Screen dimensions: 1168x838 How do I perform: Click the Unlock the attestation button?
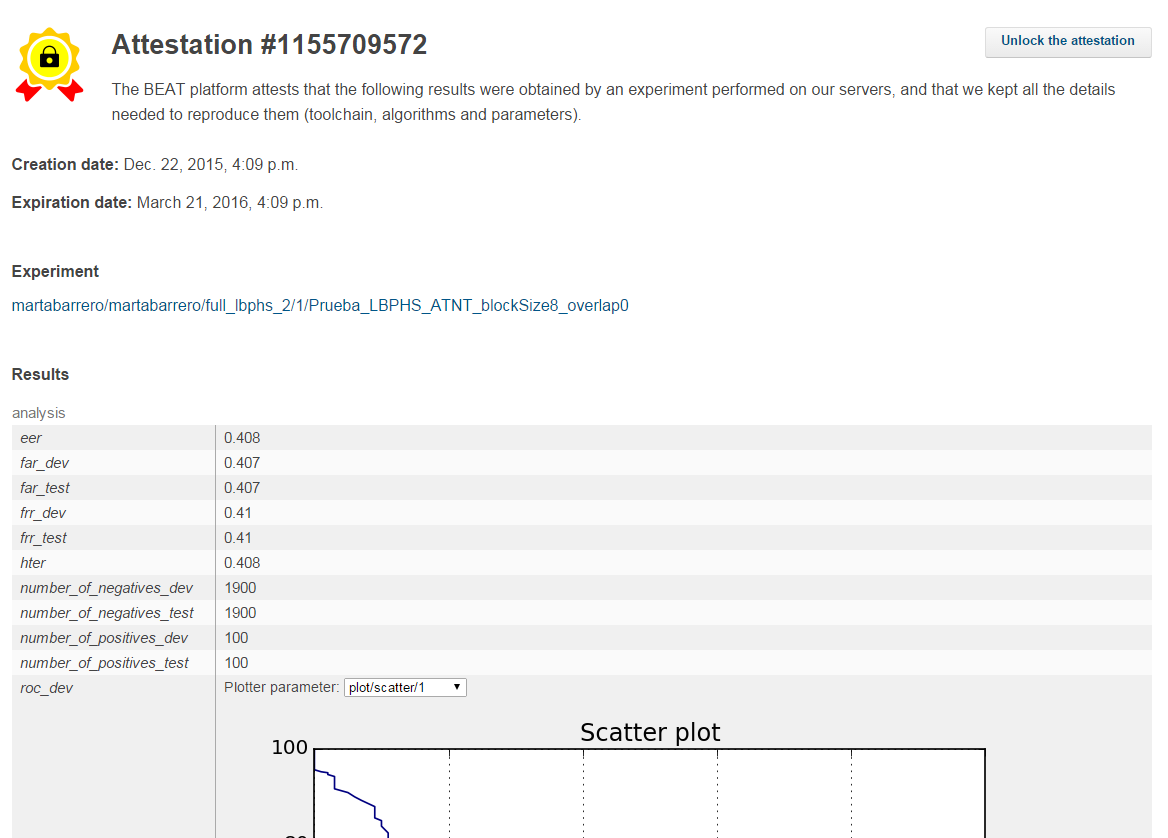[1067, 42]
